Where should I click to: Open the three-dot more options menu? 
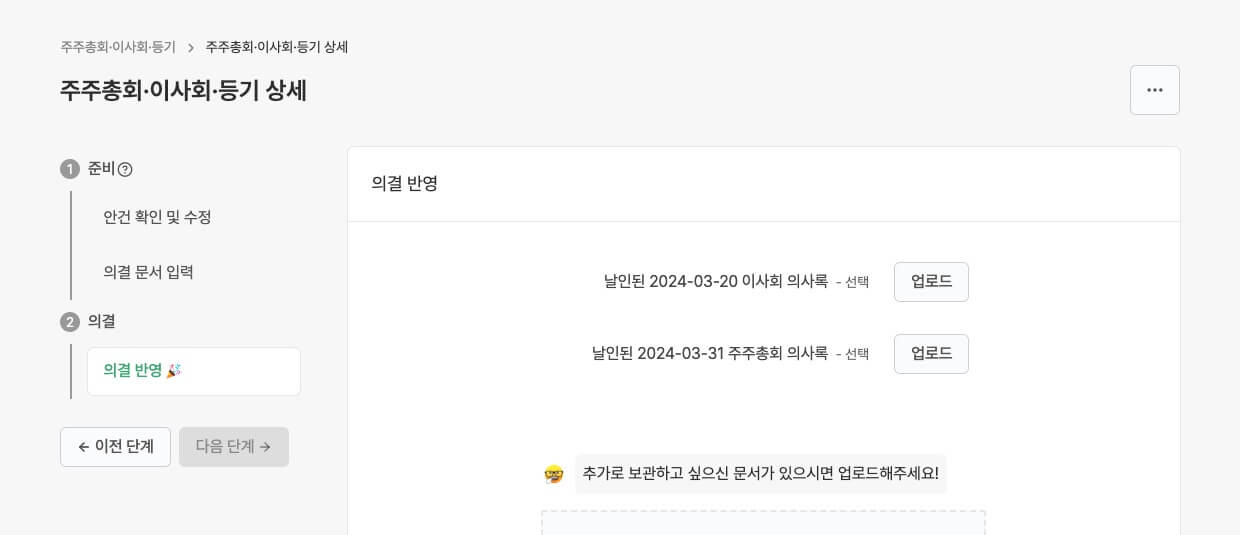(x=1154, y=90)
